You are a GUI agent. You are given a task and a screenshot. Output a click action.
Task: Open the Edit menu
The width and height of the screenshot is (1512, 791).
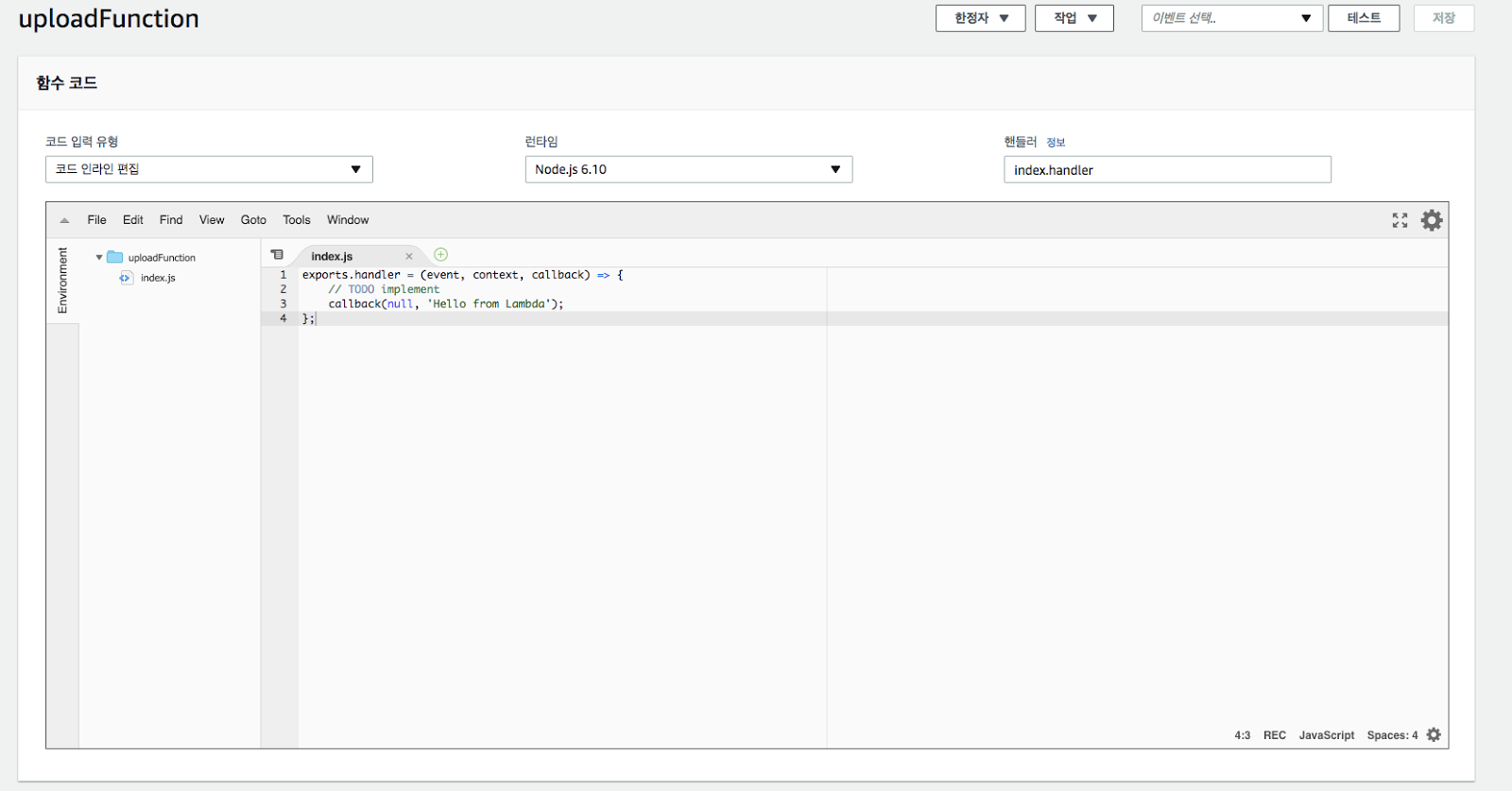tap(132, 220)
